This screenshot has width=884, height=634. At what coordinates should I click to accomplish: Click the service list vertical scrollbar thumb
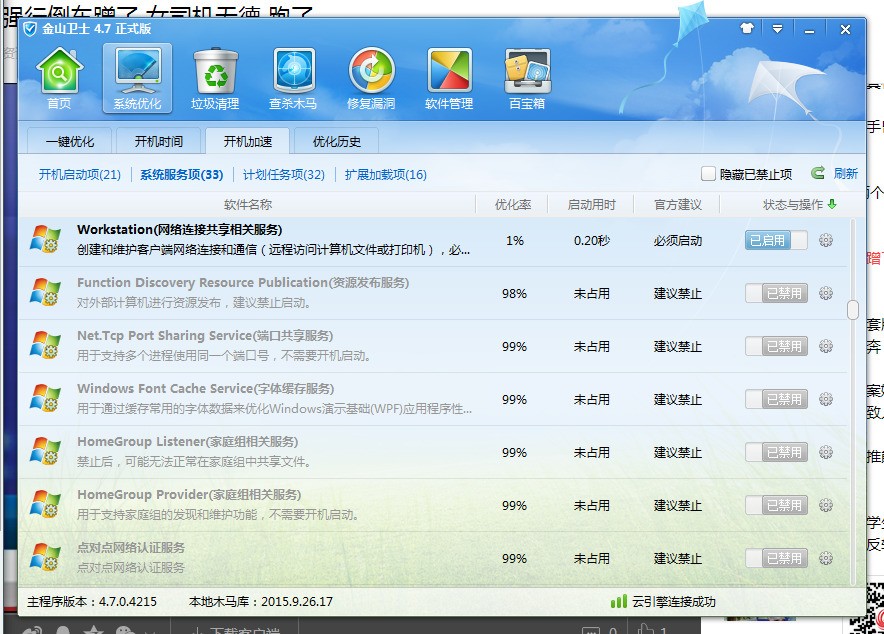click(x=853, y=310)
